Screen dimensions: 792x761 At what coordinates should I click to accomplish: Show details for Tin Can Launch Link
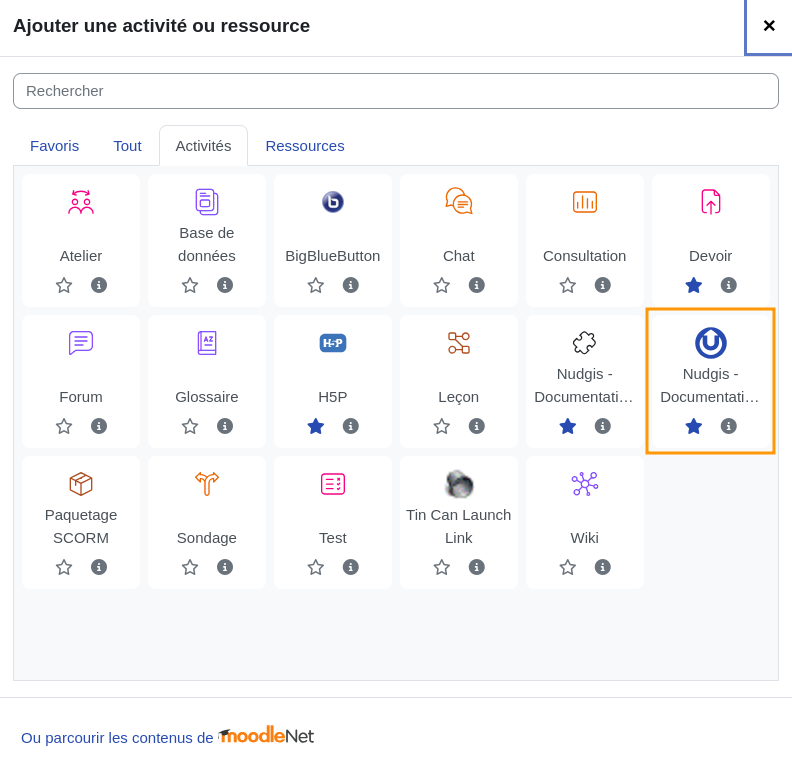476,567
